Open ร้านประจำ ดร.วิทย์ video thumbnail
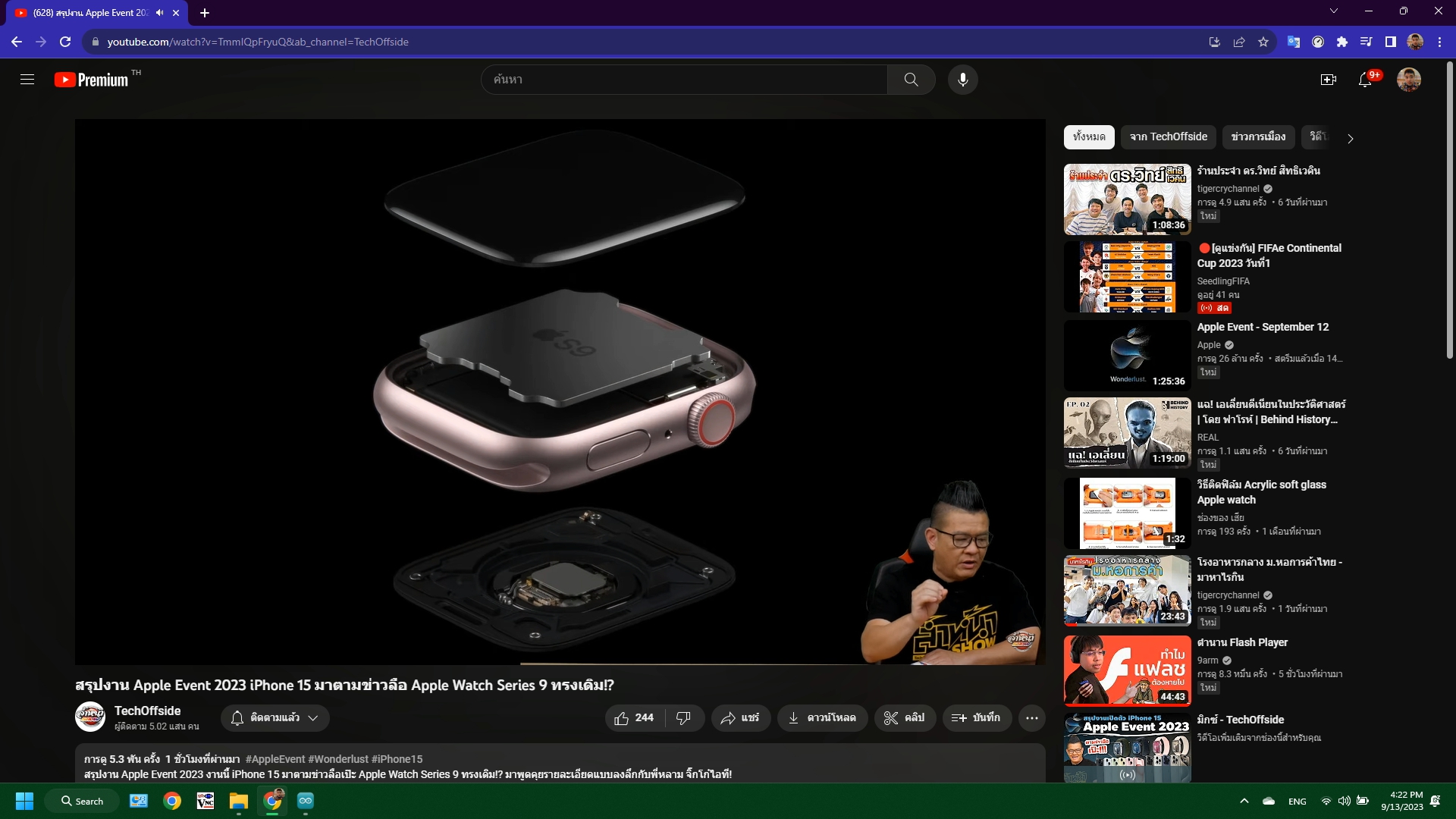Viewport: 1456px width, 819px height. (1127, 199)
